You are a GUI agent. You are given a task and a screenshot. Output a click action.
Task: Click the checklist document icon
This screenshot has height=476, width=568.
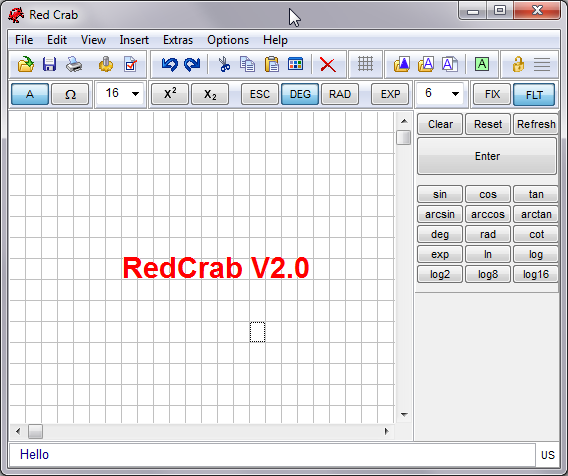(130, 64)
